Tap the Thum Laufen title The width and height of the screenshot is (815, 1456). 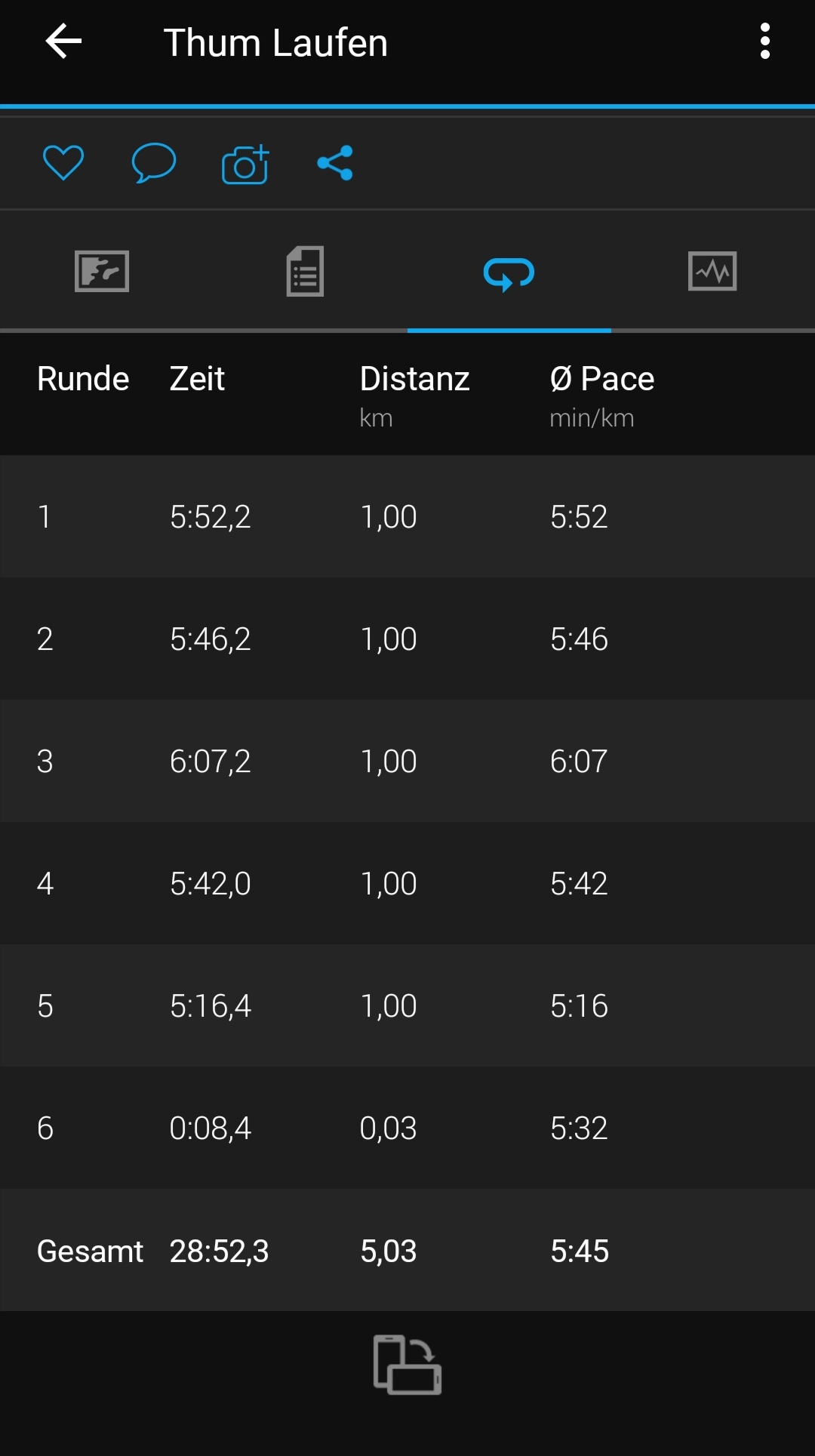(275, 43)
